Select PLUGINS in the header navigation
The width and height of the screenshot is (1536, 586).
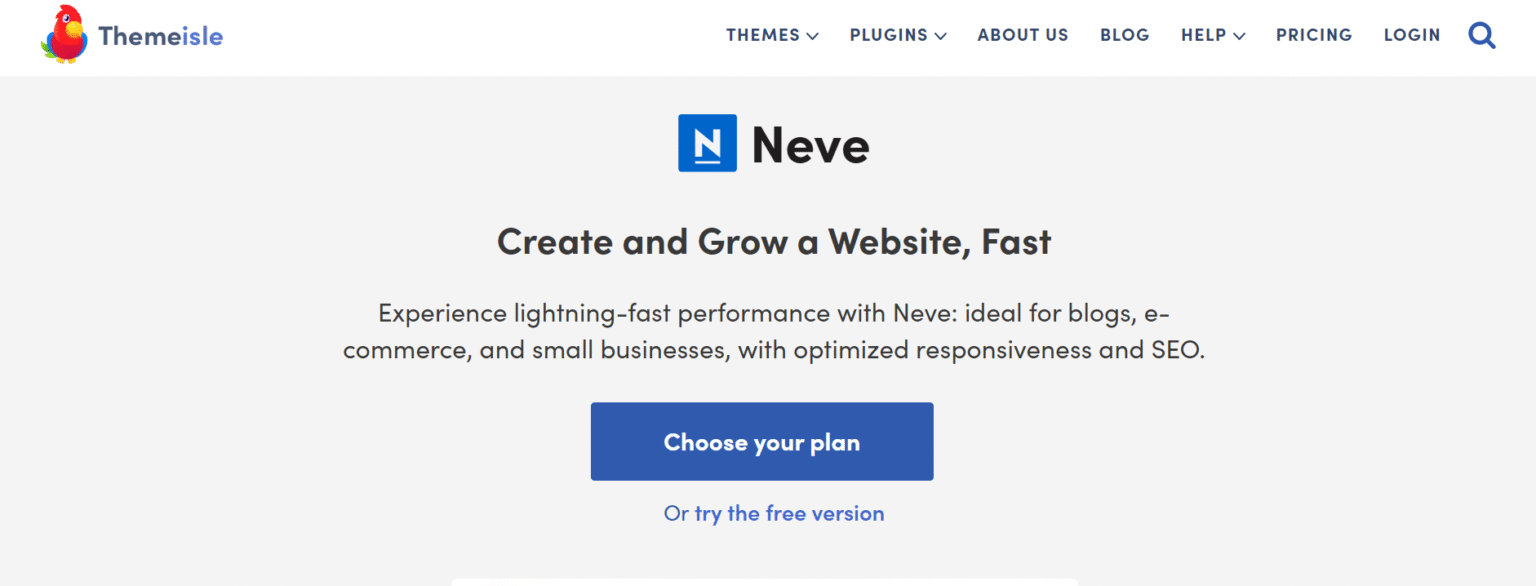[x=888, y=35]
